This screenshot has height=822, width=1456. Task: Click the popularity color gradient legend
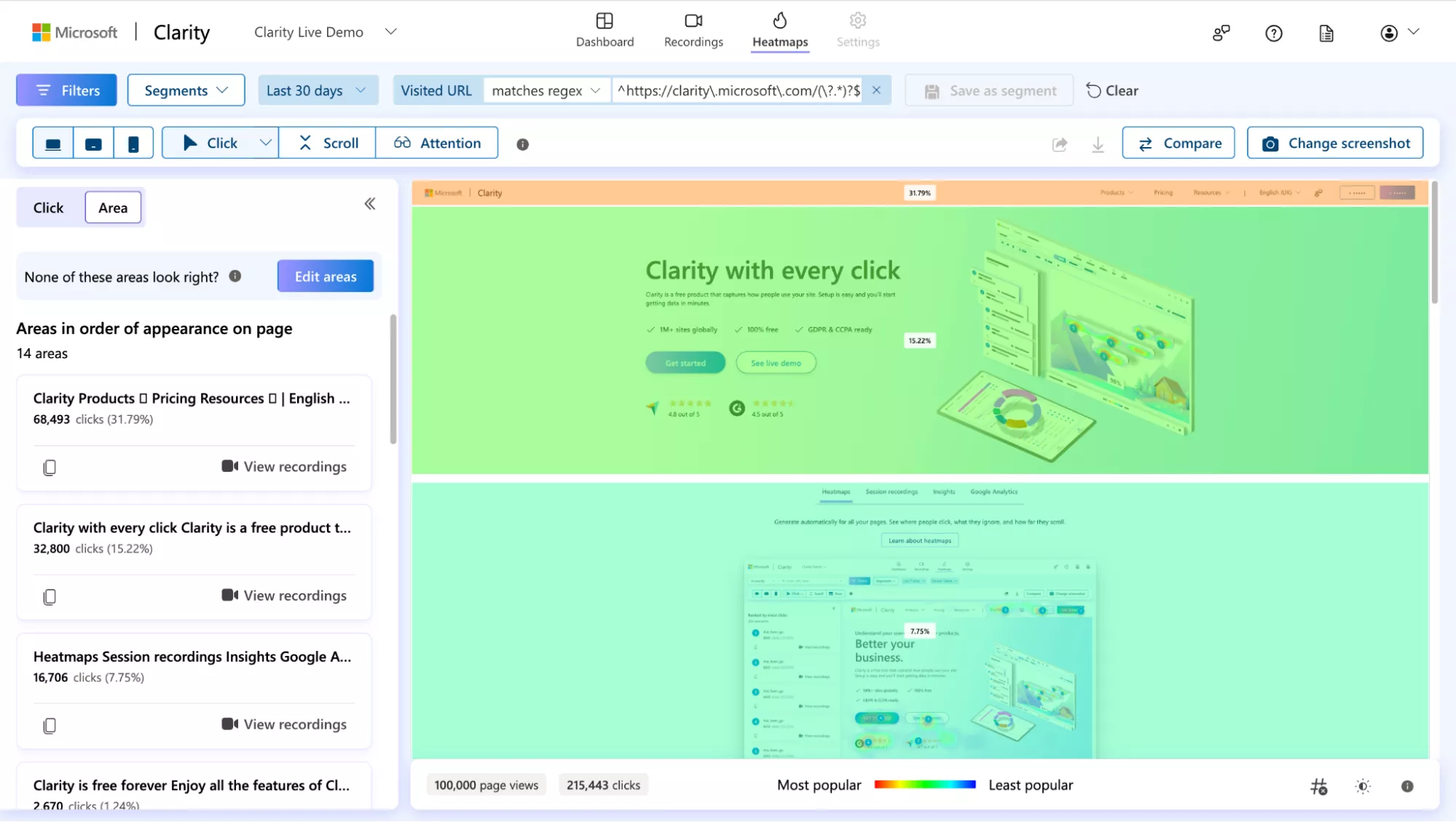tap(924, 785)
